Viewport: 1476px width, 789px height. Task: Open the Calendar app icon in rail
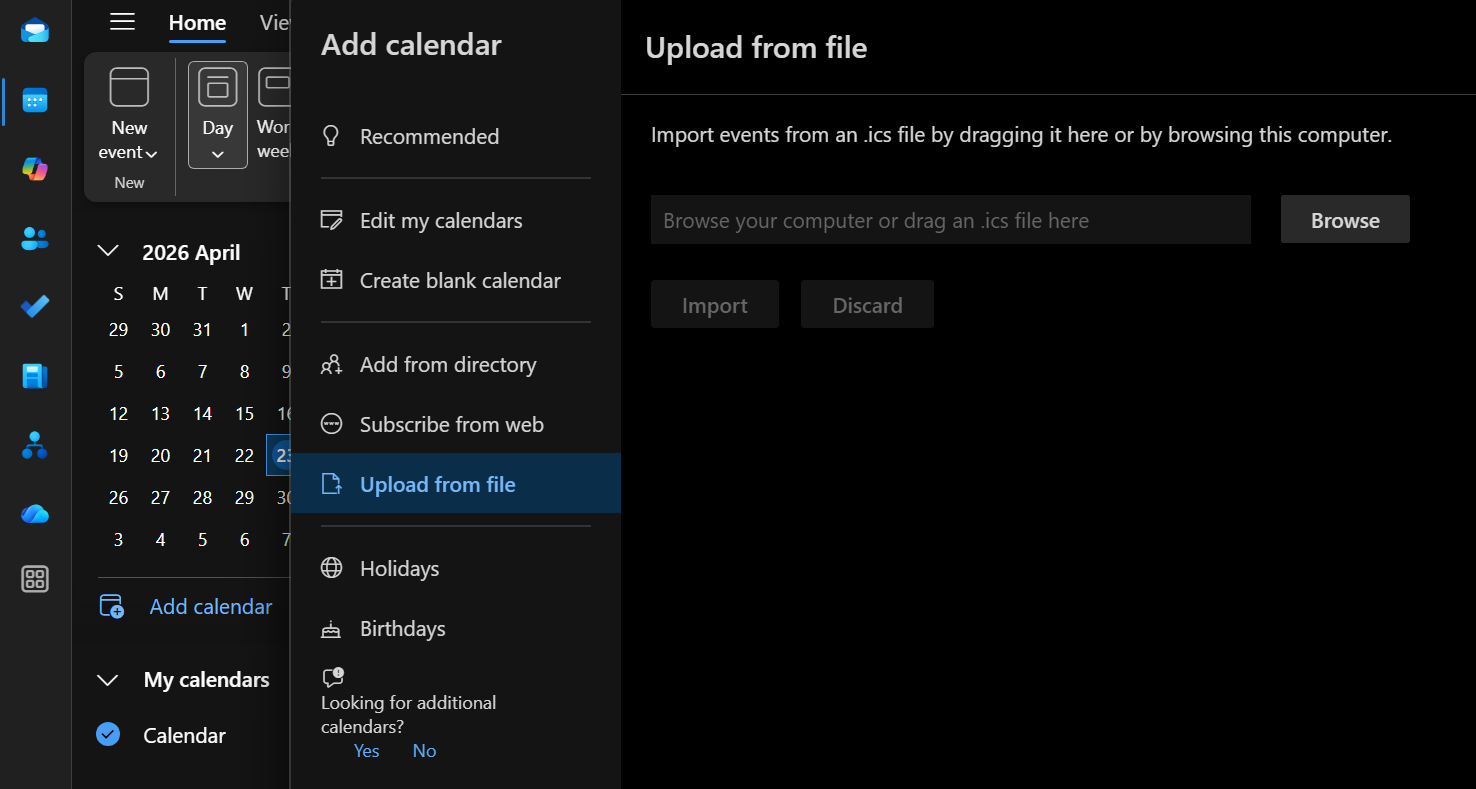tap(35, 100)
